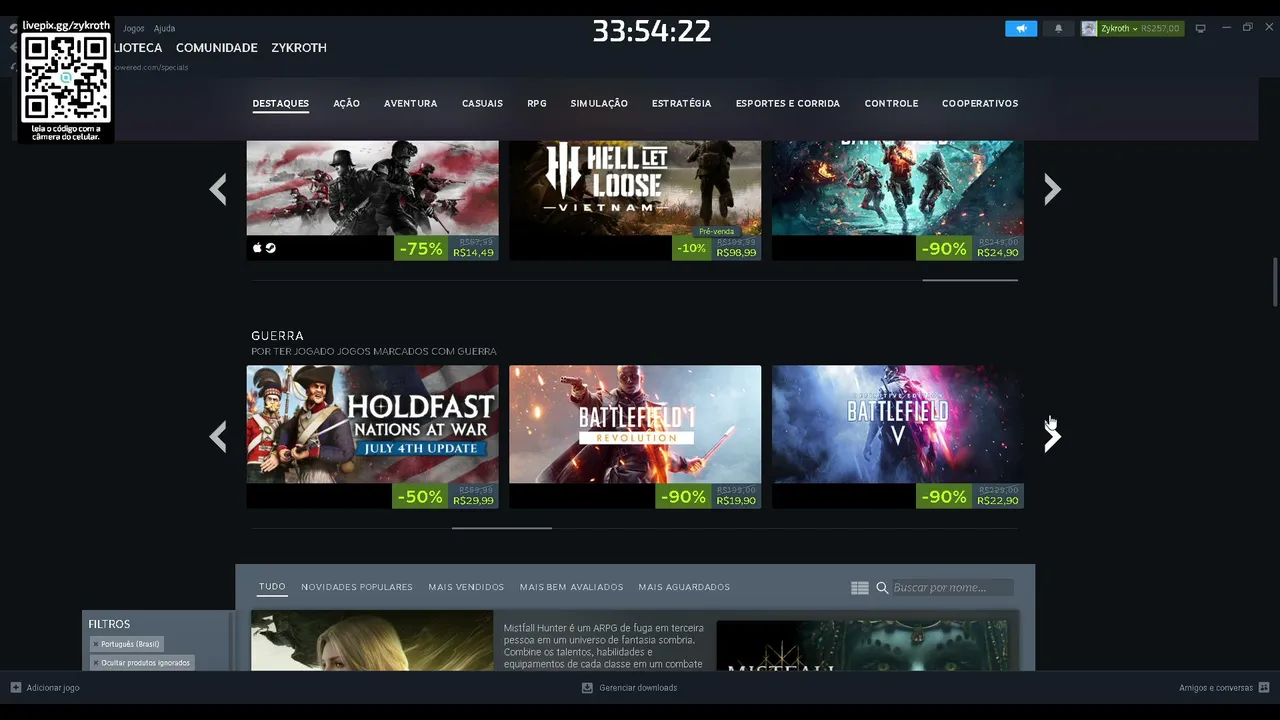The height and width of the screenshot is (720, 1280).
Task: Click the page vertical scrollbar thumb
Action: 1275,282
